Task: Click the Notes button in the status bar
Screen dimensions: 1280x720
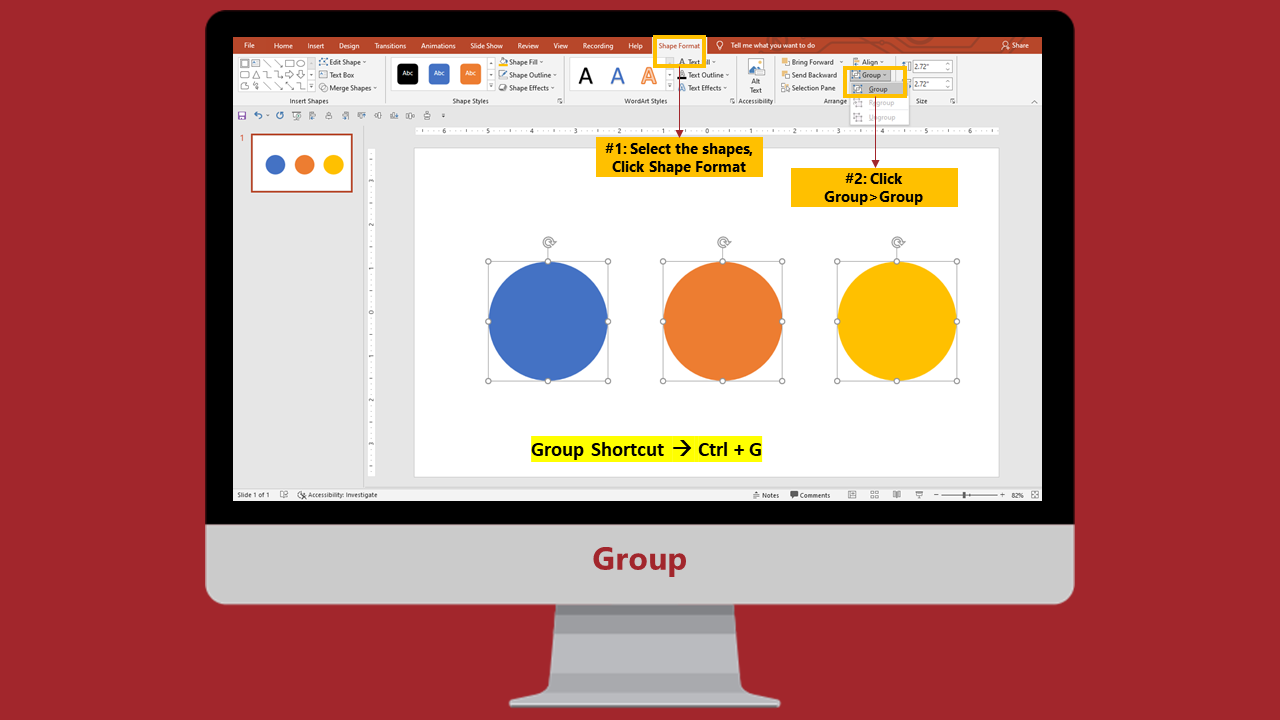Action: pyautogui.click(x=766, y=495)
